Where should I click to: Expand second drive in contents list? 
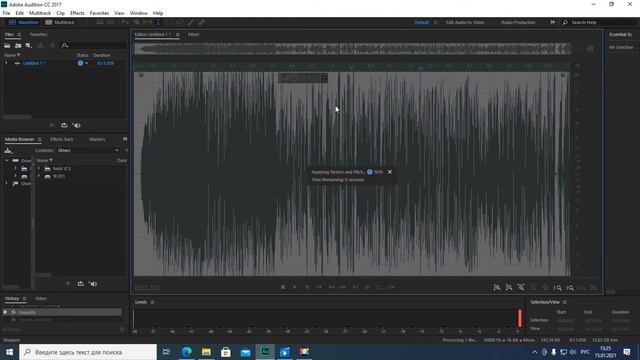(39, 176)
